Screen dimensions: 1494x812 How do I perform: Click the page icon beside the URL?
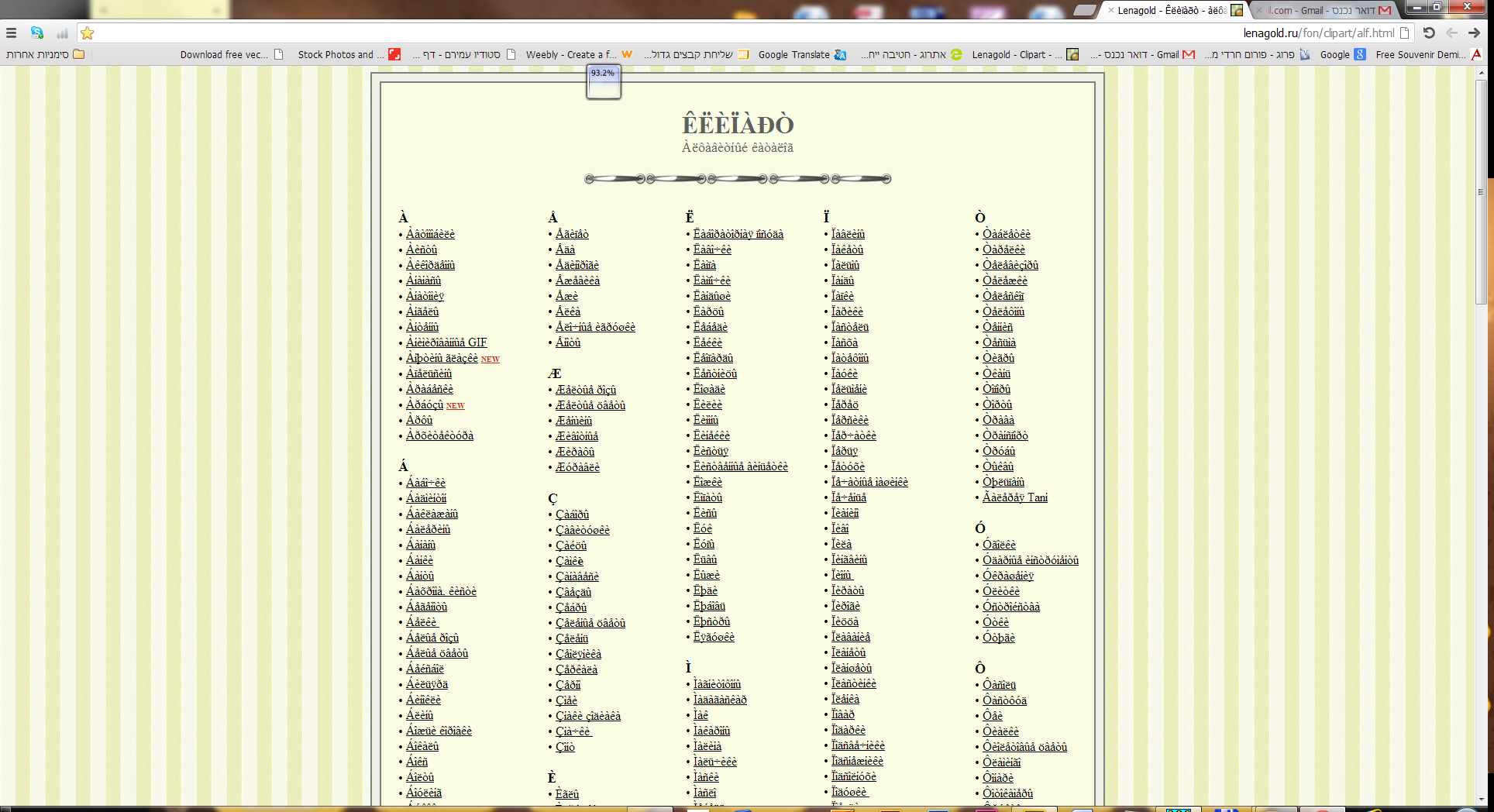1404,33
